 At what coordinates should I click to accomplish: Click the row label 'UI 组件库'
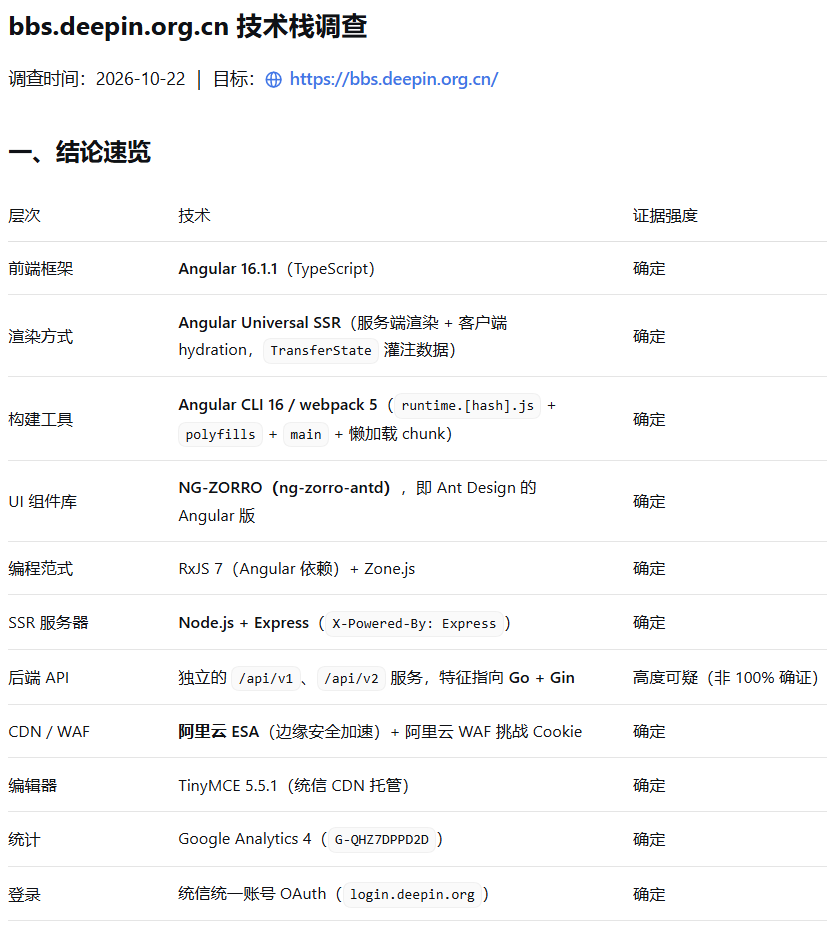[x=43, y=502]
